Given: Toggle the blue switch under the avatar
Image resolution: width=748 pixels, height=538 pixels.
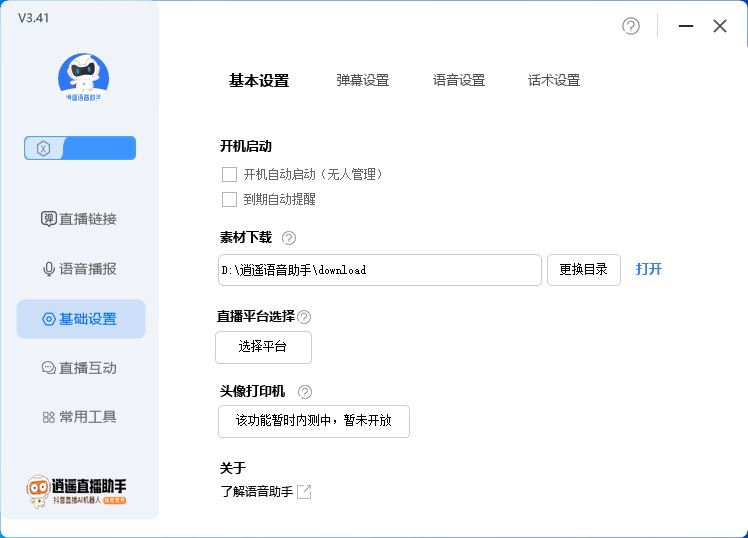Looking at the screenshot, I should 80,149.
